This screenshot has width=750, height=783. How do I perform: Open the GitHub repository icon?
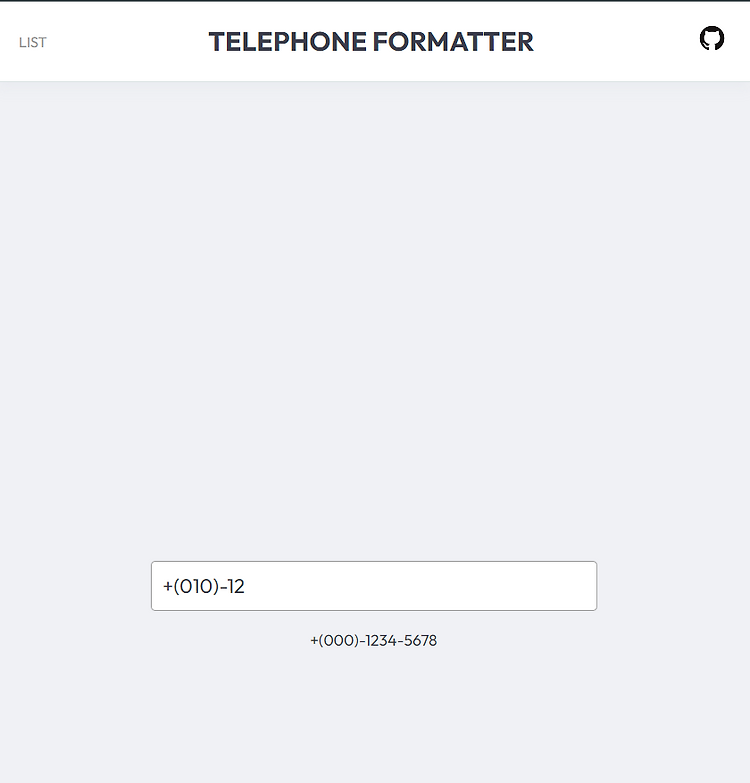click(712, 38)
